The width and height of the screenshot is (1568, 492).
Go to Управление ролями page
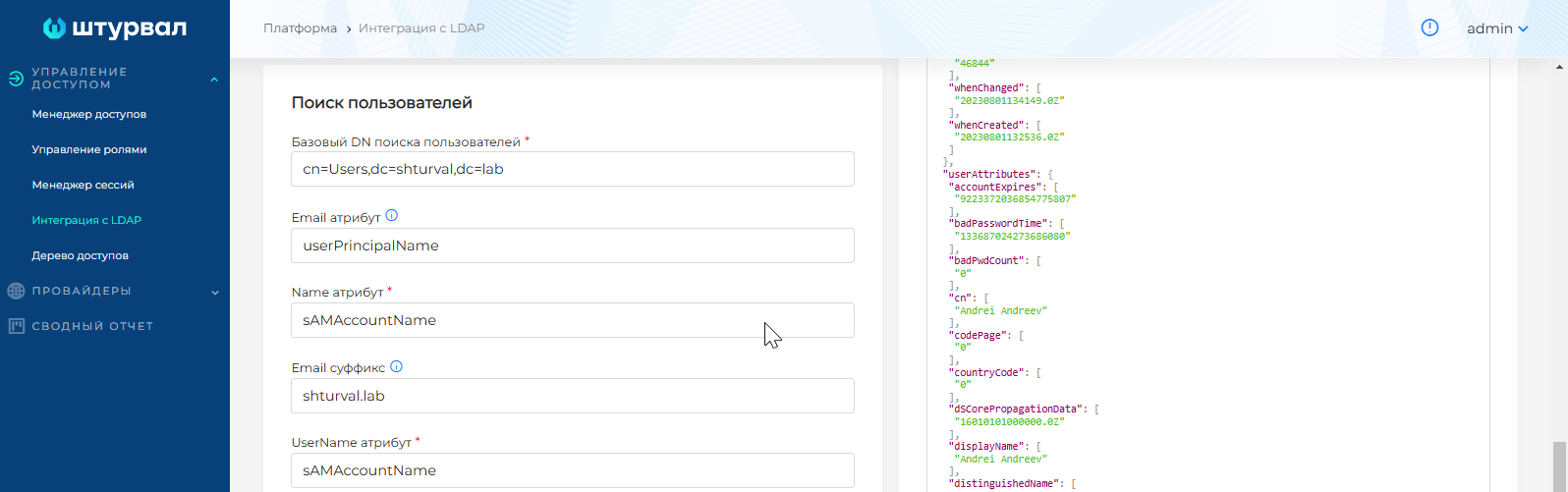click(89, 149)
